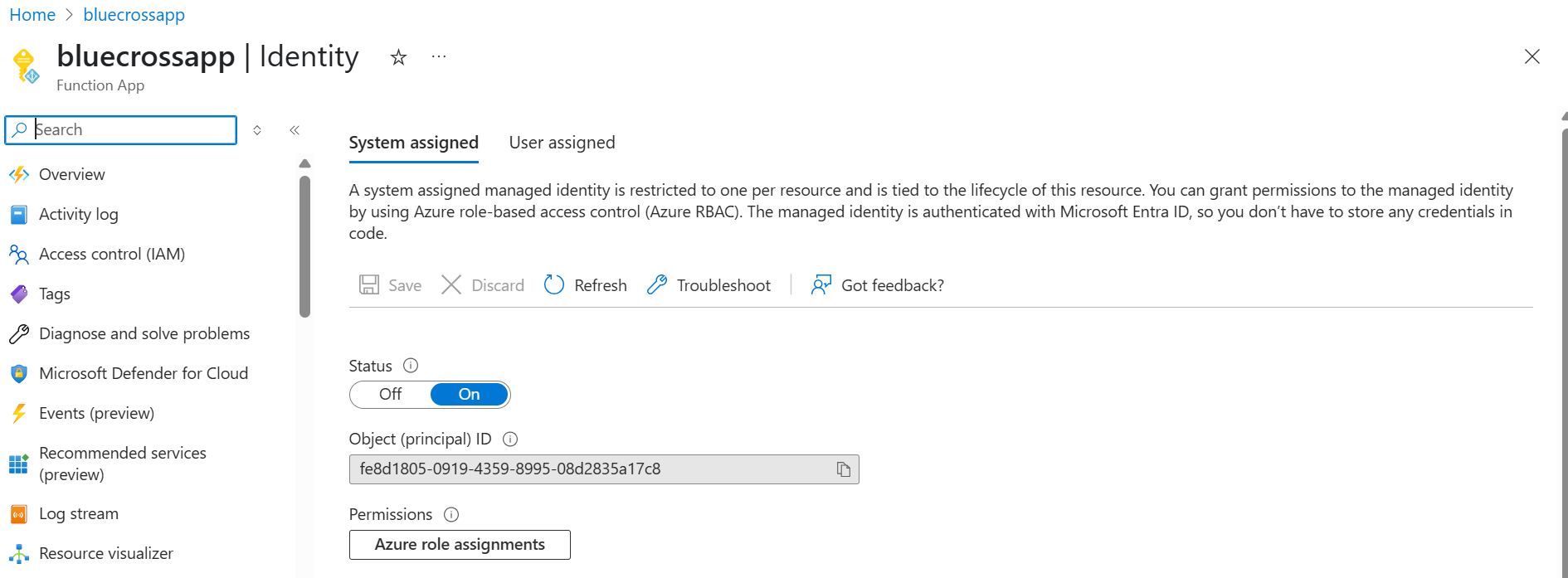Click the Troubleshoot wrench icon
The width and height of the screenshot is (1568, 578).
657,285
